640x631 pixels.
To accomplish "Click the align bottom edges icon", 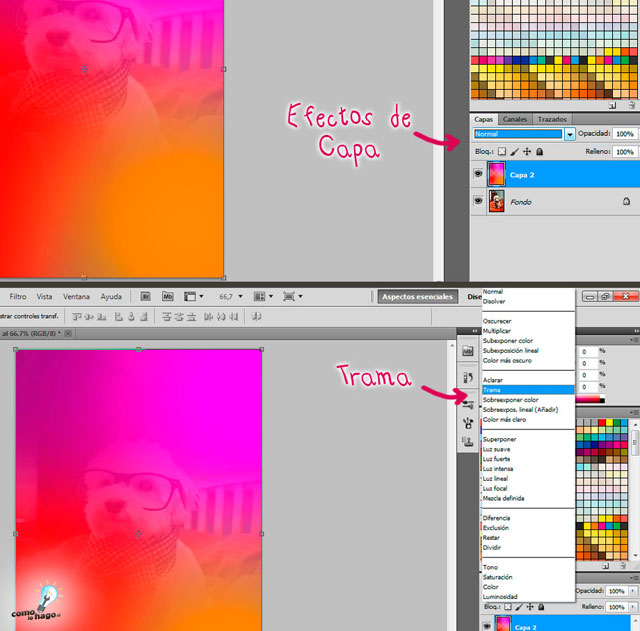I will (102, 317).
